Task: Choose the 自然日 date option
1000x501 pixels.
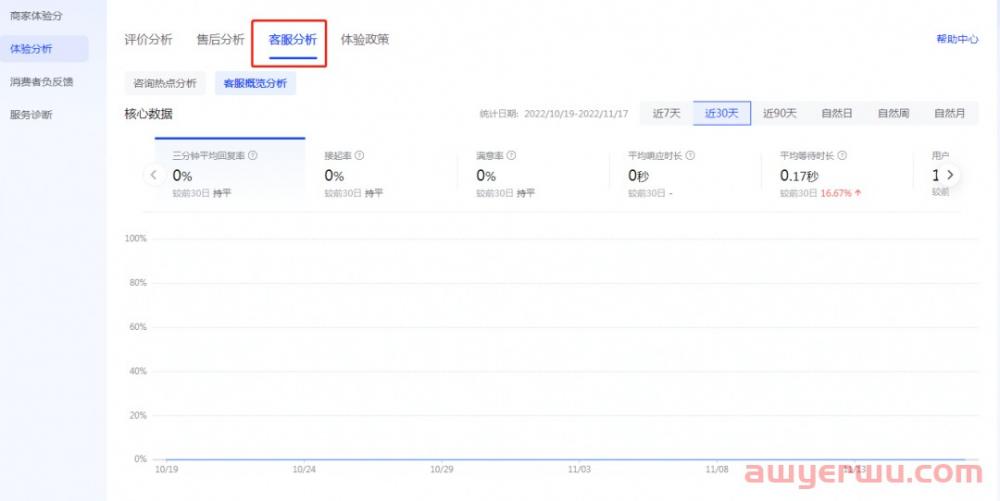Action: tap(837, 113)
